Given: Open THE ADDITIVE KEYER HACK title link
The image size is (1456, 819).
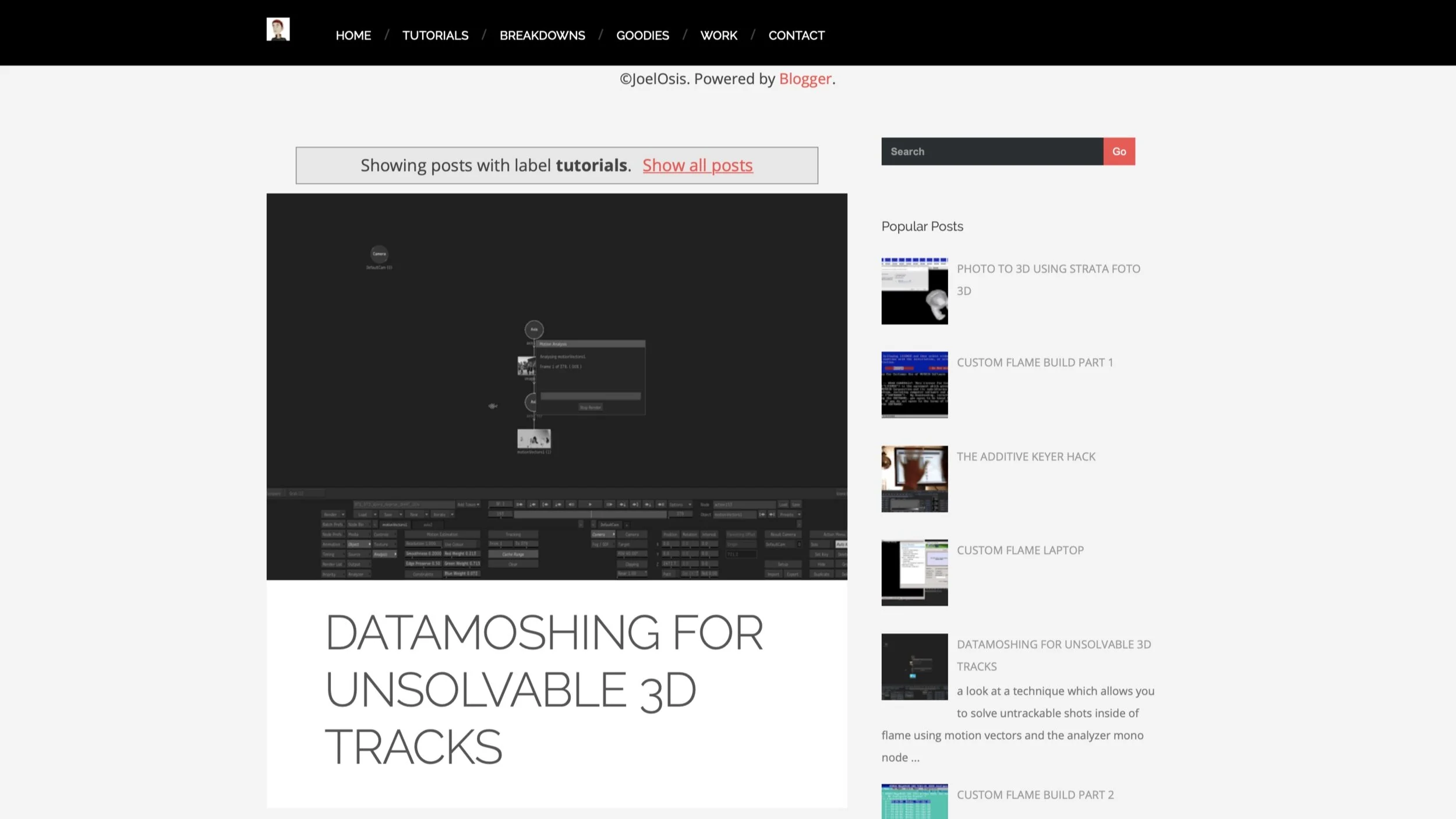Looking at the screenshot, I should 1026,457.
